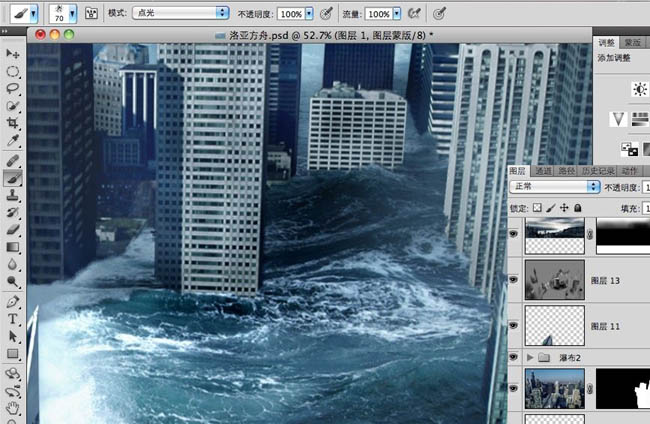
Task: Open the brush opacity slider arrow
Action: coord(309,14)
